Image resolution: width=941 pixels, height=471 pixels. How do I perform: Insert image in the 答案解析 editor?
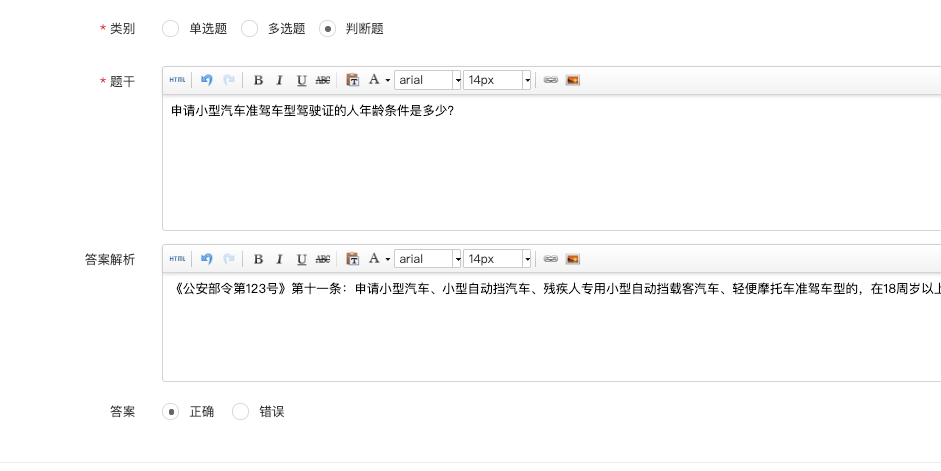tap(573, 259)
